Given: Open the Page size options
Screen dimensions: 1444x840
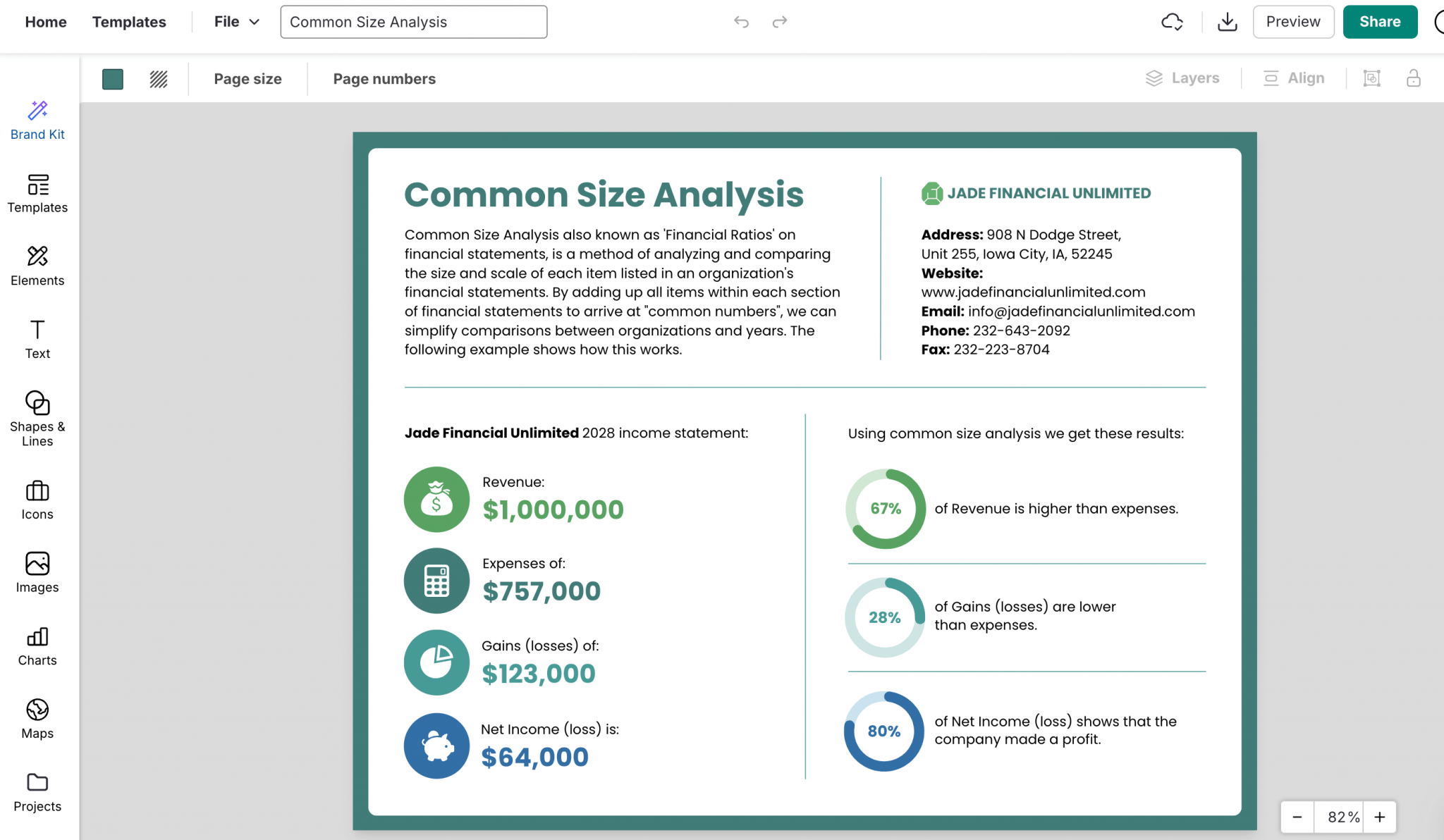Looking at the screenshot, I should (247, 78).
